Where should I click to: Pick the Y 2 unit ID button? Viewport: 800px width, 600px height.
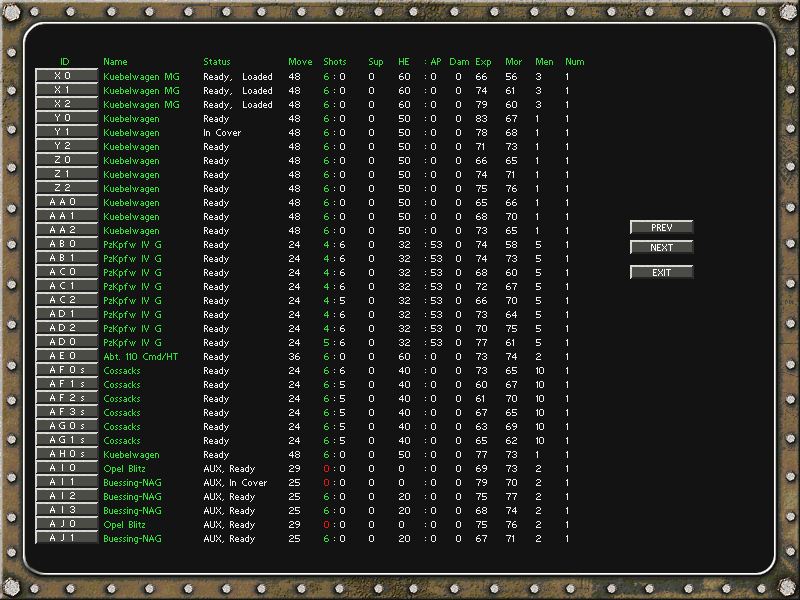point(66,146)
